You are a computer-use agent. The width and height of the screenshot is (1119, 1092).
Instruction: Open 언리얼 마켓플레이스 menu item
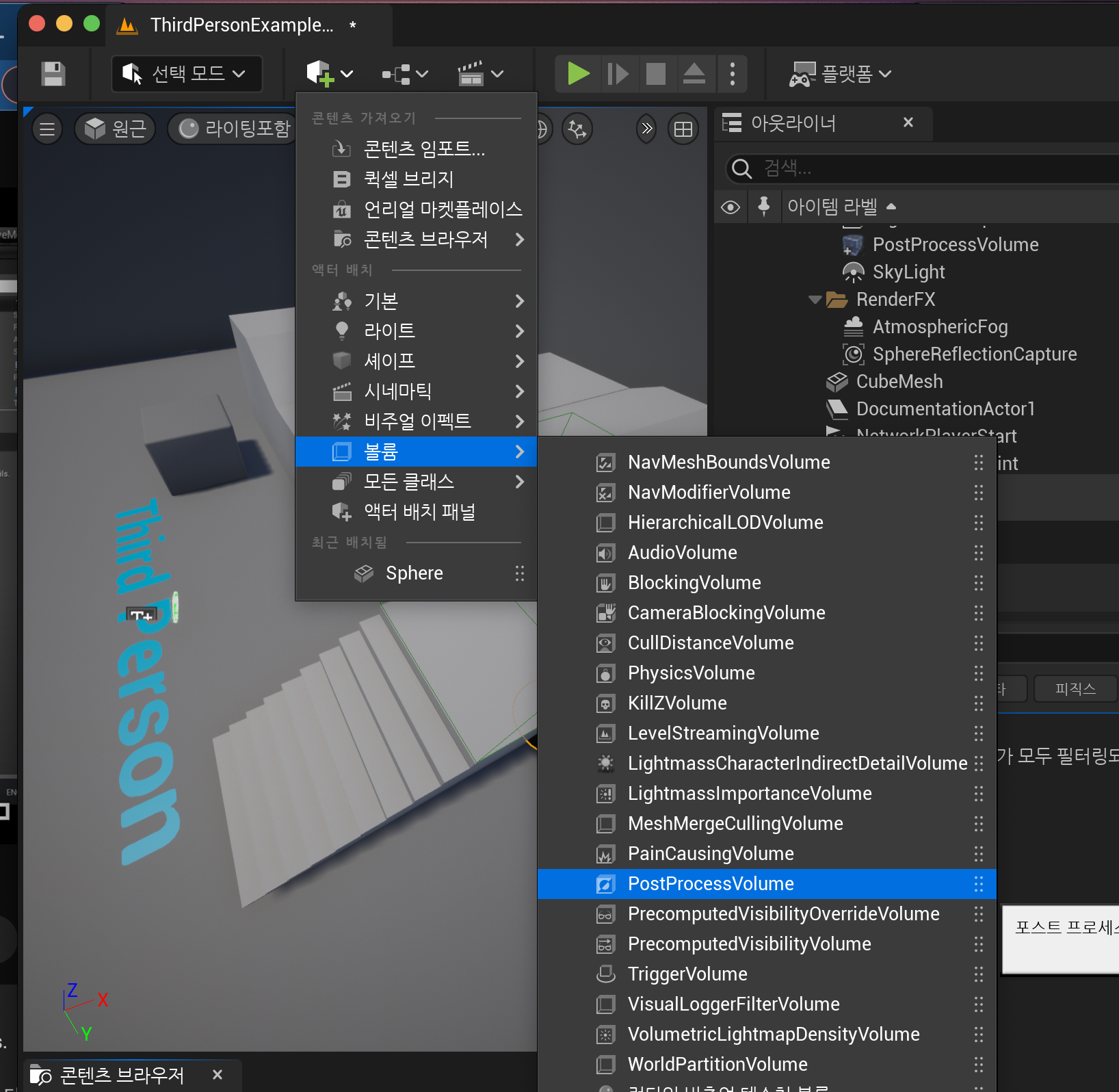tap(416, 209)
